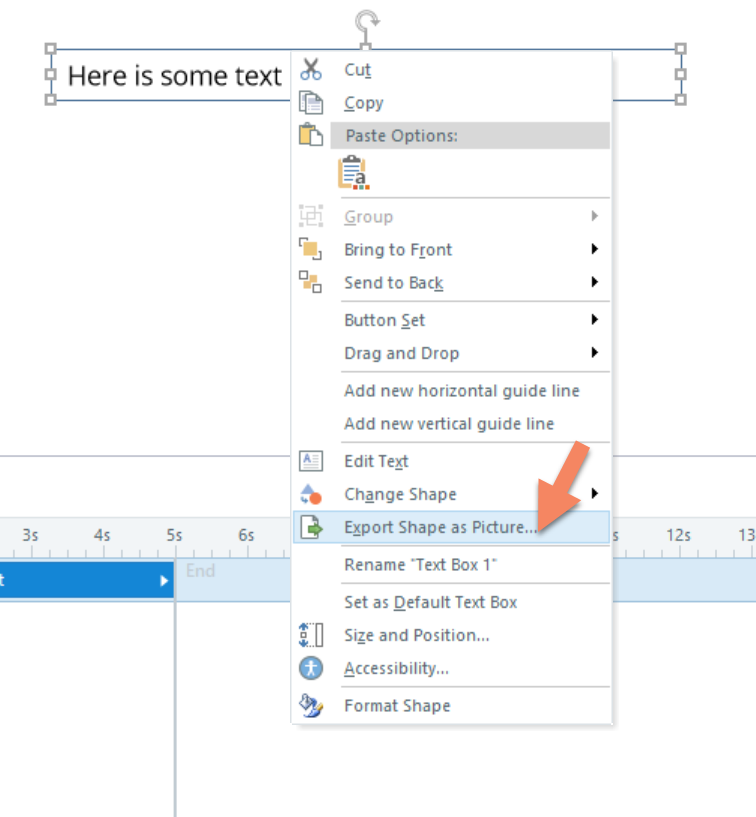The image size is (756, 817).
Task: Click the rotation handle above the text box
Action: click(x=366, y=21)
